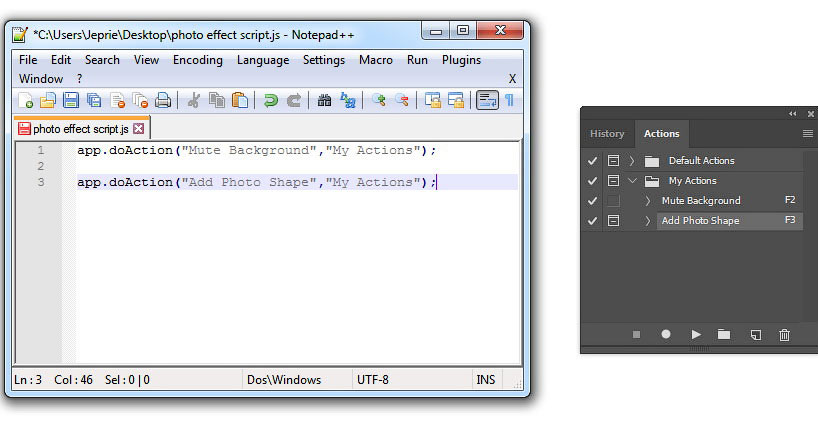Collapse the My Actions set

point(632,181)
